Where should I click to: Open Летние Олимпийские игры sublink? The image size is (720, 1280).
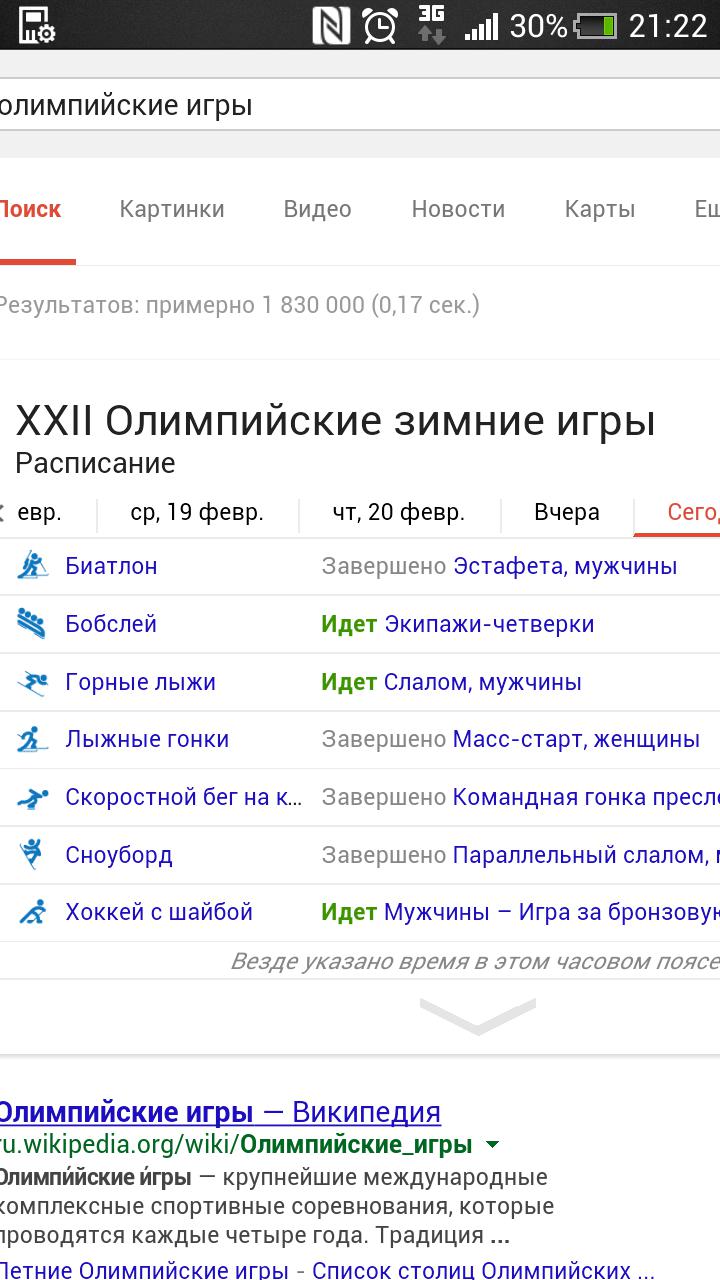click(x=146, y=1271)
